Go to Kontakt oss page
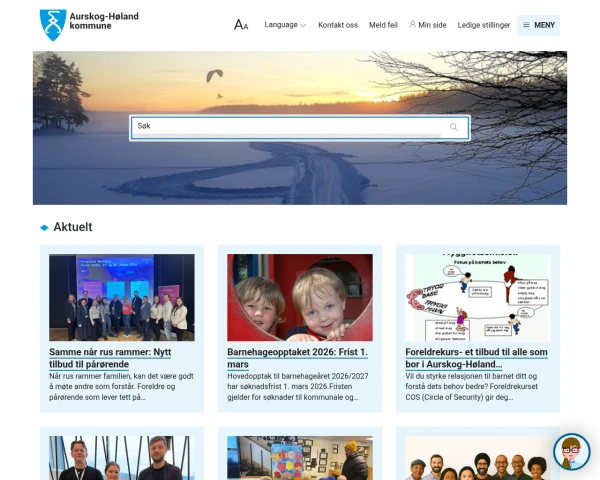The width and height of the screenshot is (600, 480). click(338, 25)
